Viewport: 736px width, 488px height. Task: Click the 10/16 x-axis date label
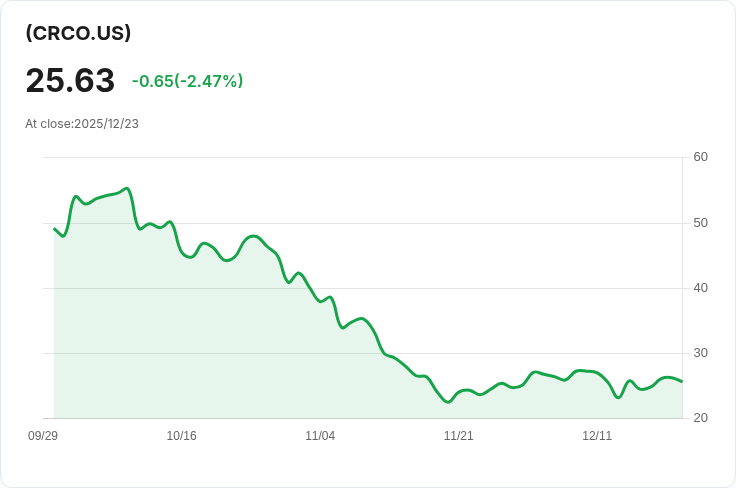pyautogui.click(x=181, y=436)
